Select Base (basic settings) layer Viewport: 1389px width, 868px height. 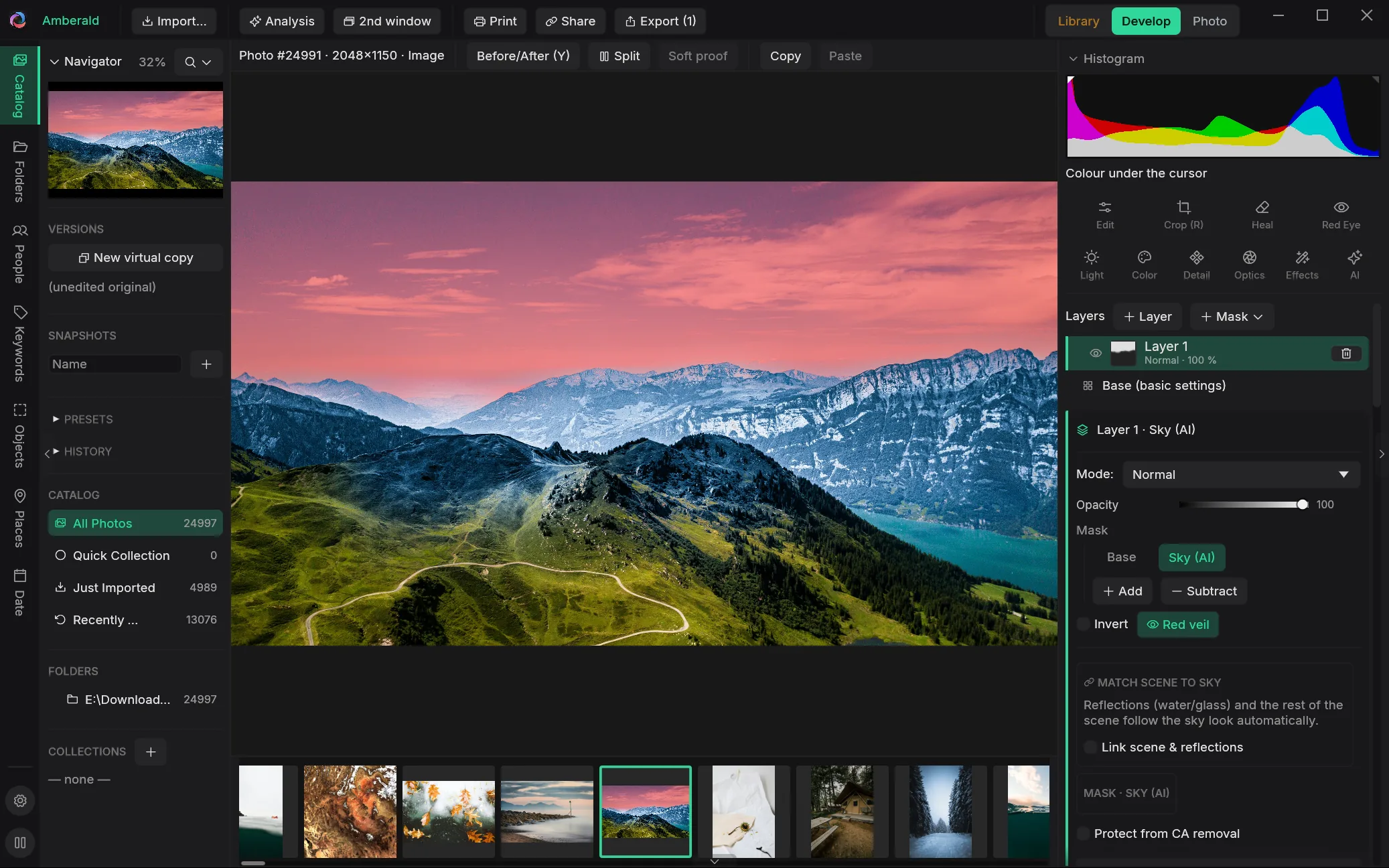(x=1216, y=386)
